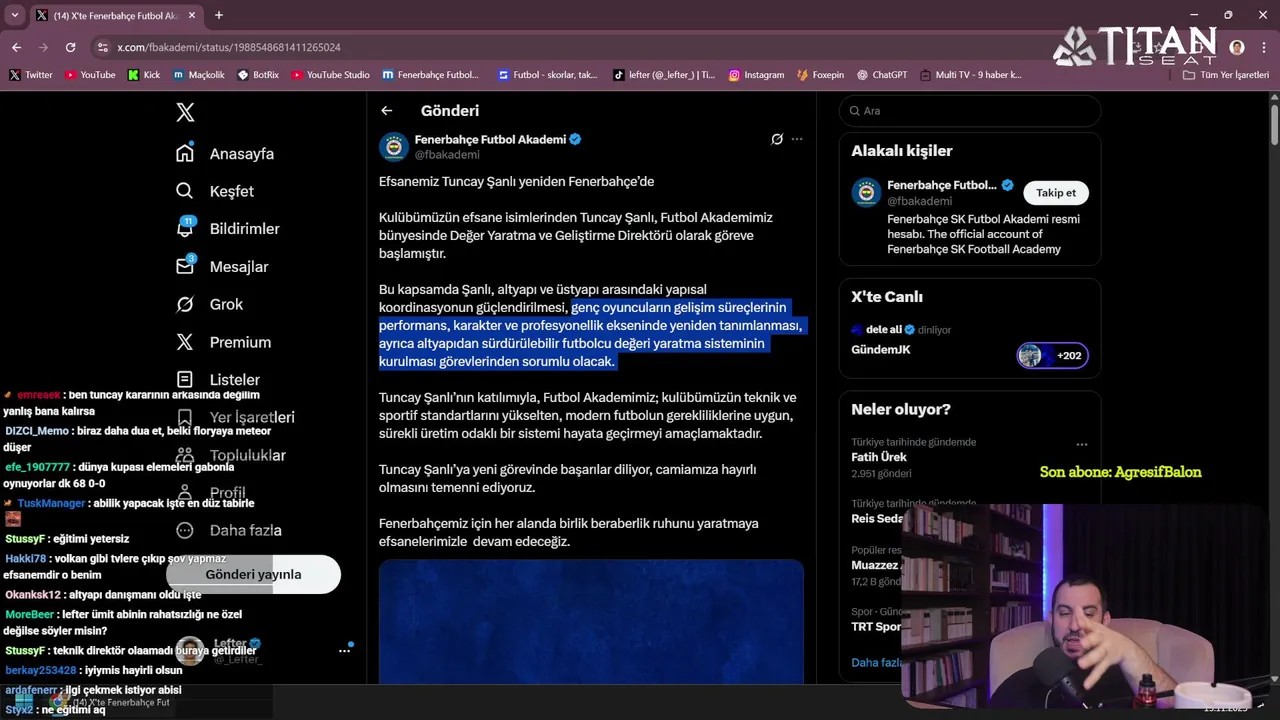Click Fenerbahçe Futbol Akademi post avatar
Screen dimensions: 1280x720
click(394, 147)
